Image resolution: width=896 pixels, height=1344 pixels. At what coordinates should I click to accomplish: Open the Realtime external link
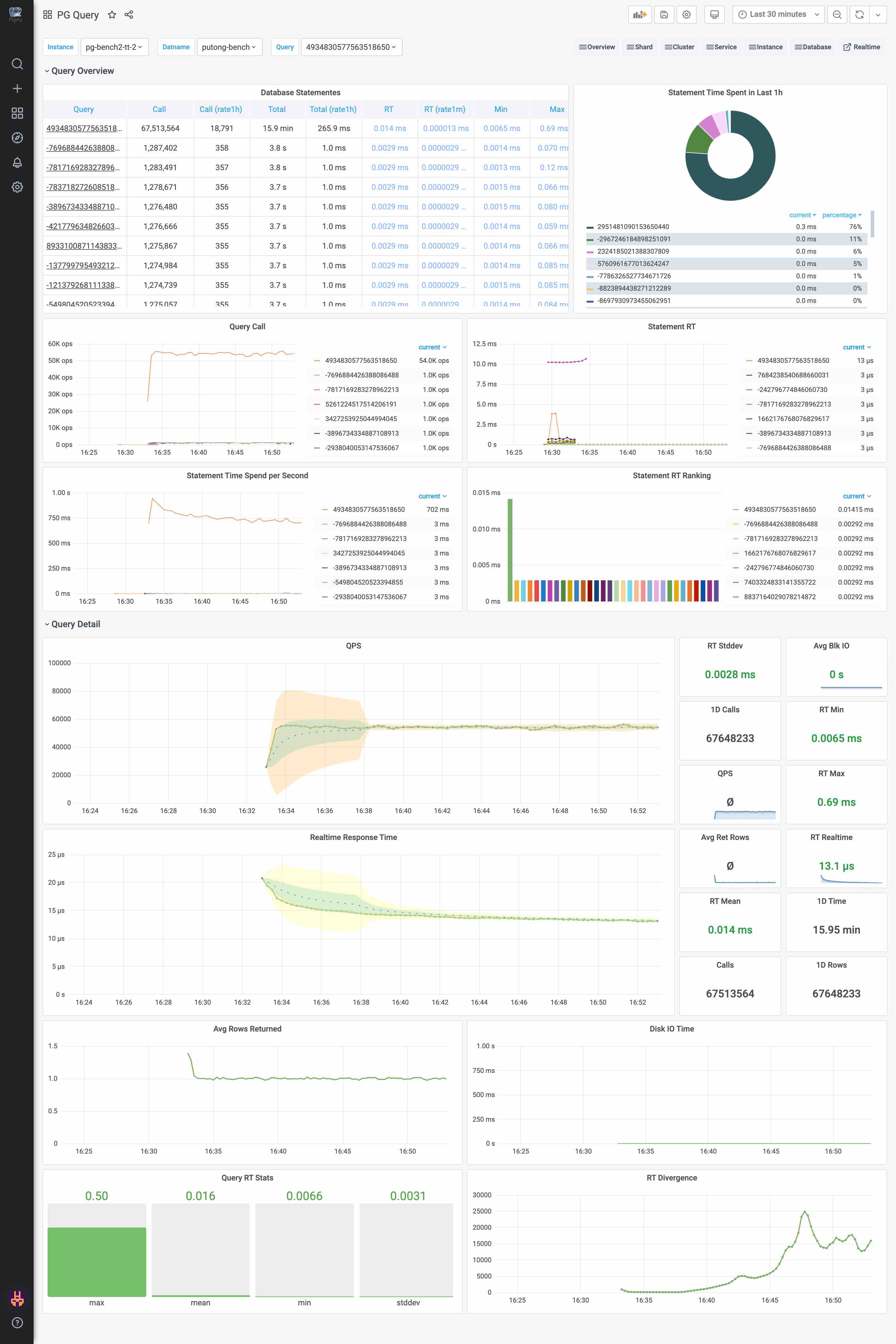coord(862,47)
